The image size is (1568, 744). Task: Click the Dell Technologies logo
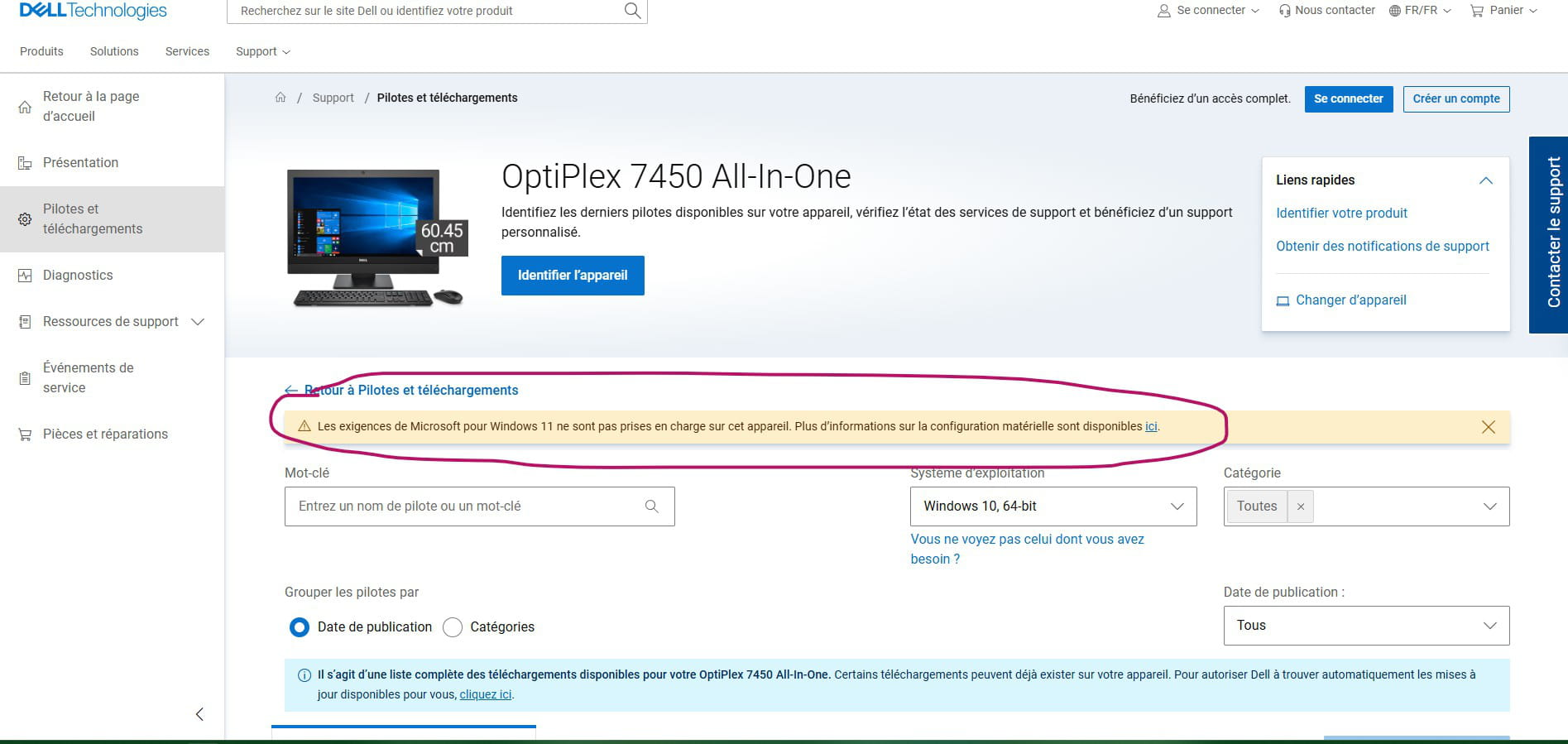click(x=93, y=11)
